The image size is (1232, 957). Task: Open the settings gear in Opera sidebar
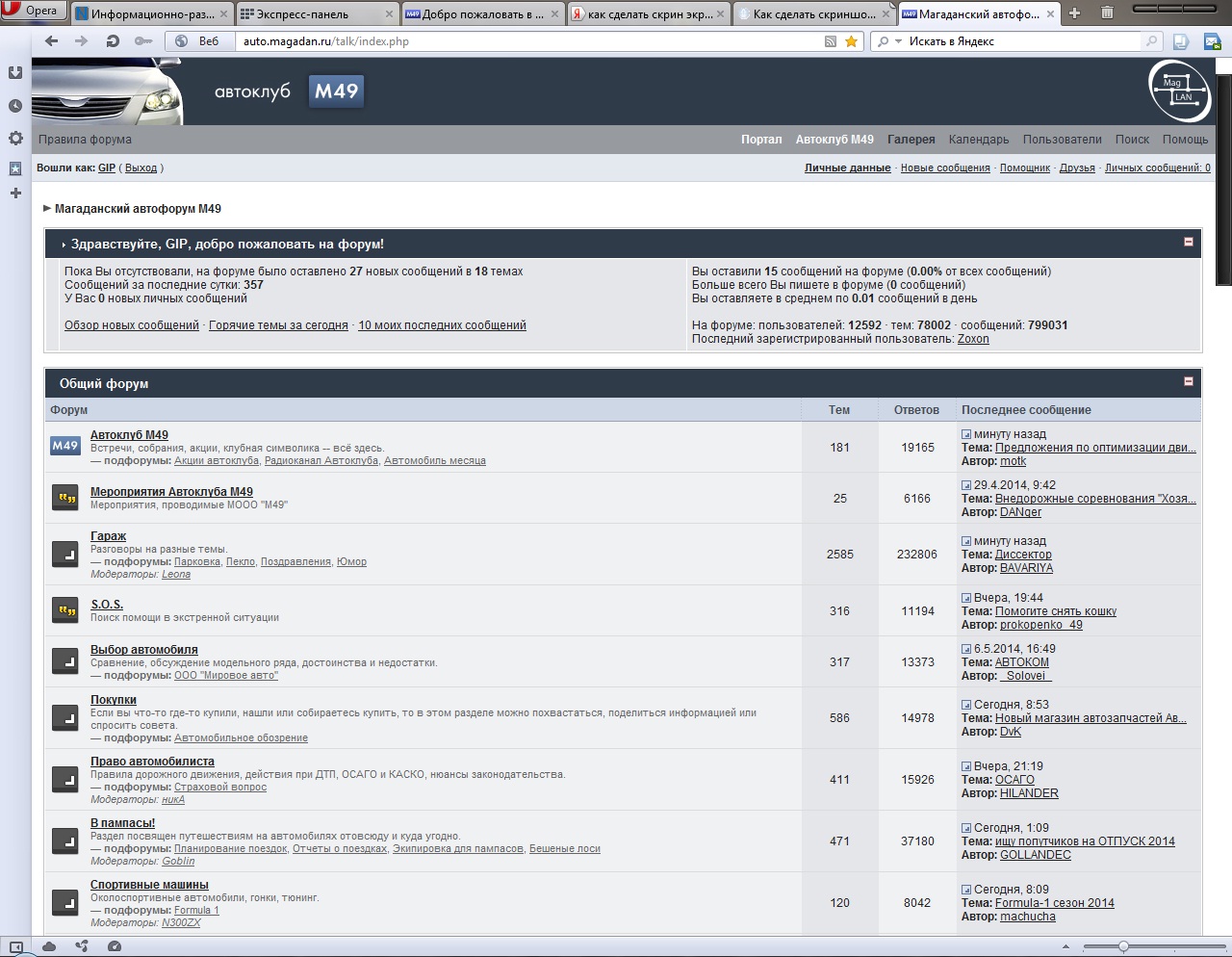(x=15, y=138)
